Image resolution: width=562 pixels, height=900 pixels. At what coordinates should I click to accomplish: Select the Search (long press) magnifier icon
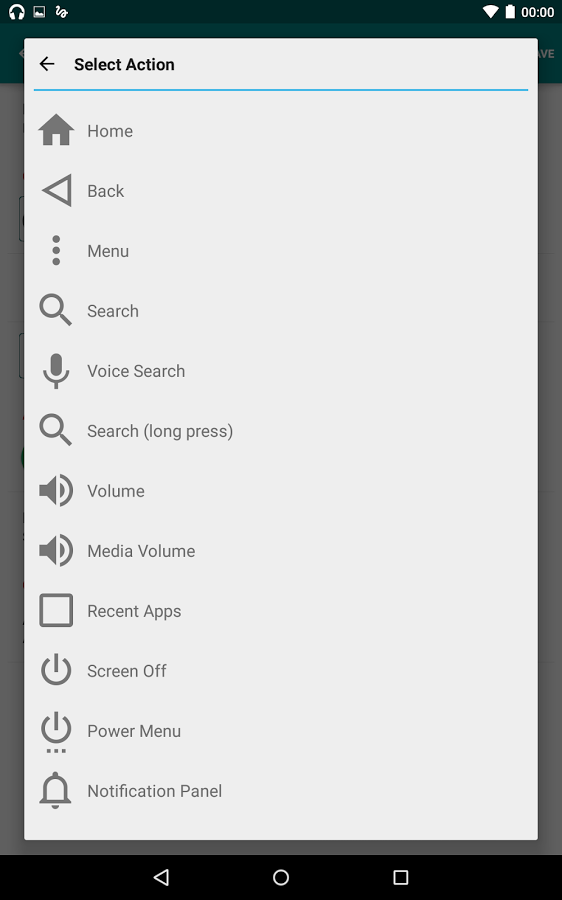click(x=55, y=430)
